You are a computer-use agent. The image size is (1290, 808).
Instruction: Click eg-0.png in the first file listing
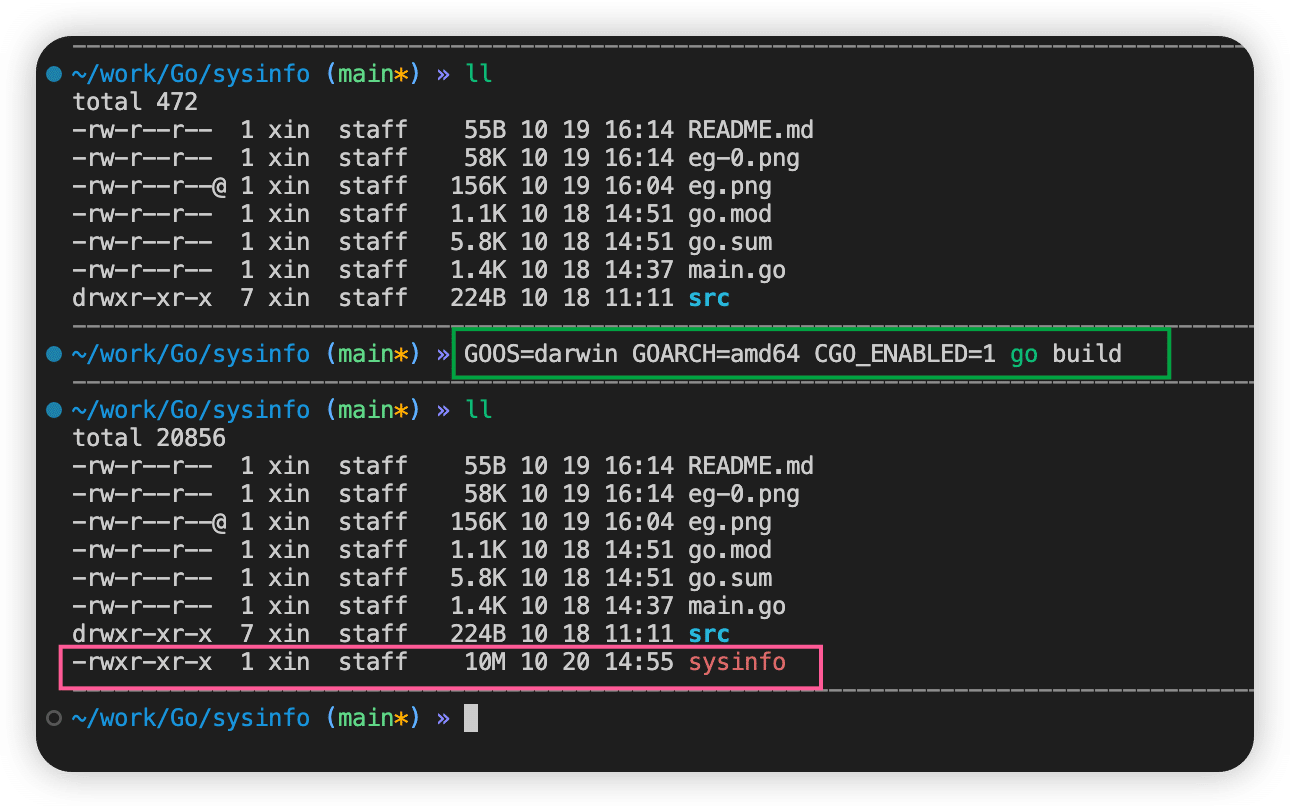pyautogui.click(x=743, y=158)
